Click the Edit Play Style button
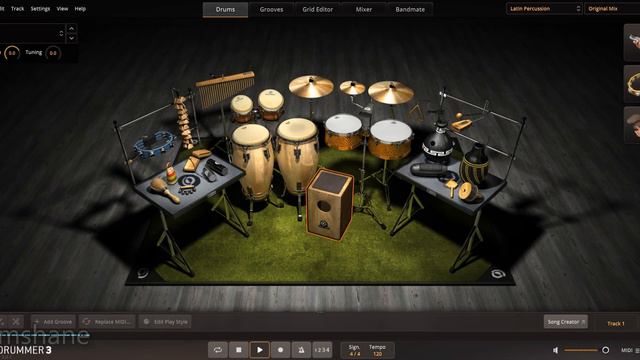 click(x=165, y=322)
